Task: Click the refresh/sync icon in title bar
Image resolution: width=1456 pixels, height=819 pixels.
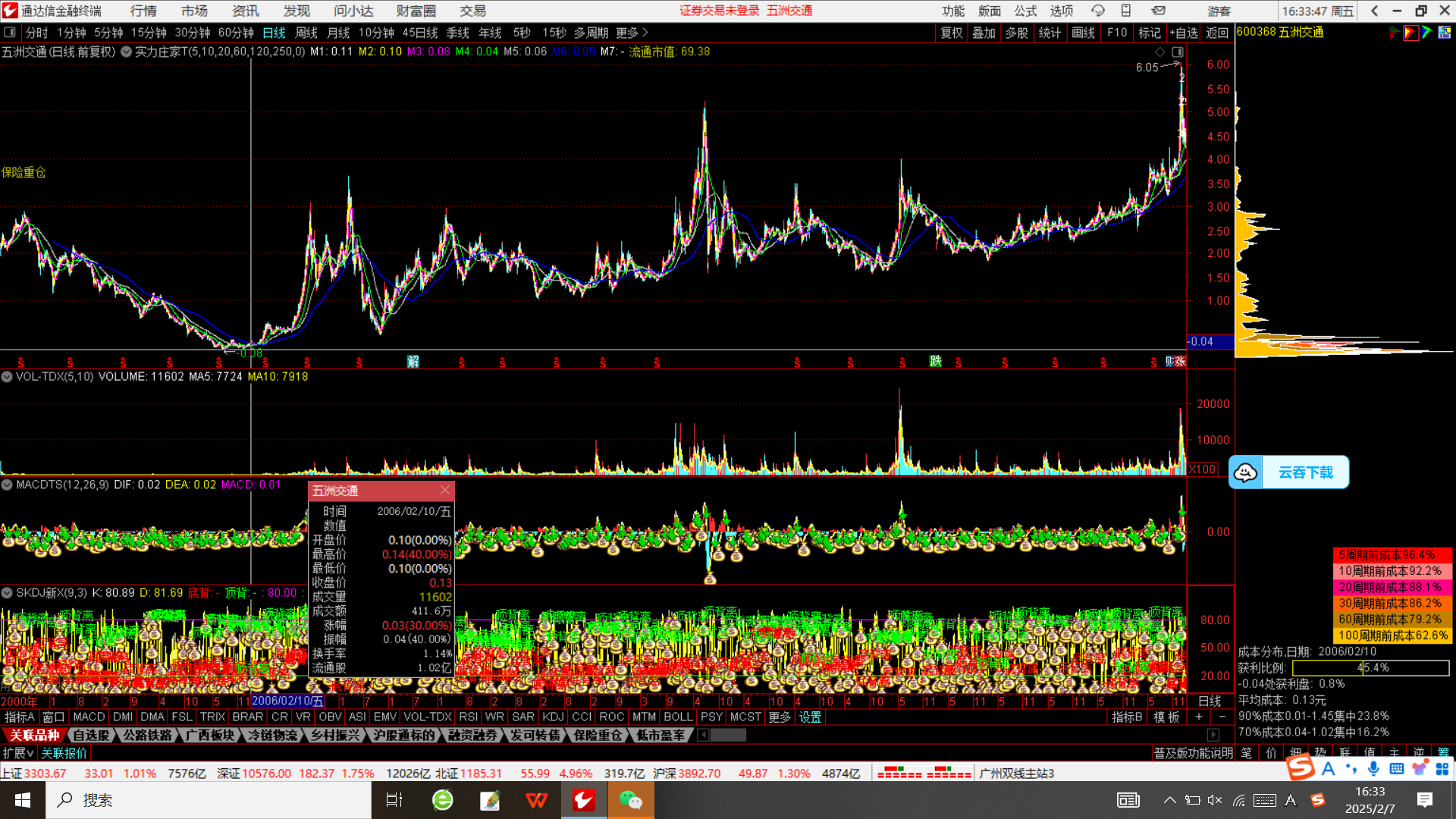Action: pyautogui.click(x=1097, y=11)
